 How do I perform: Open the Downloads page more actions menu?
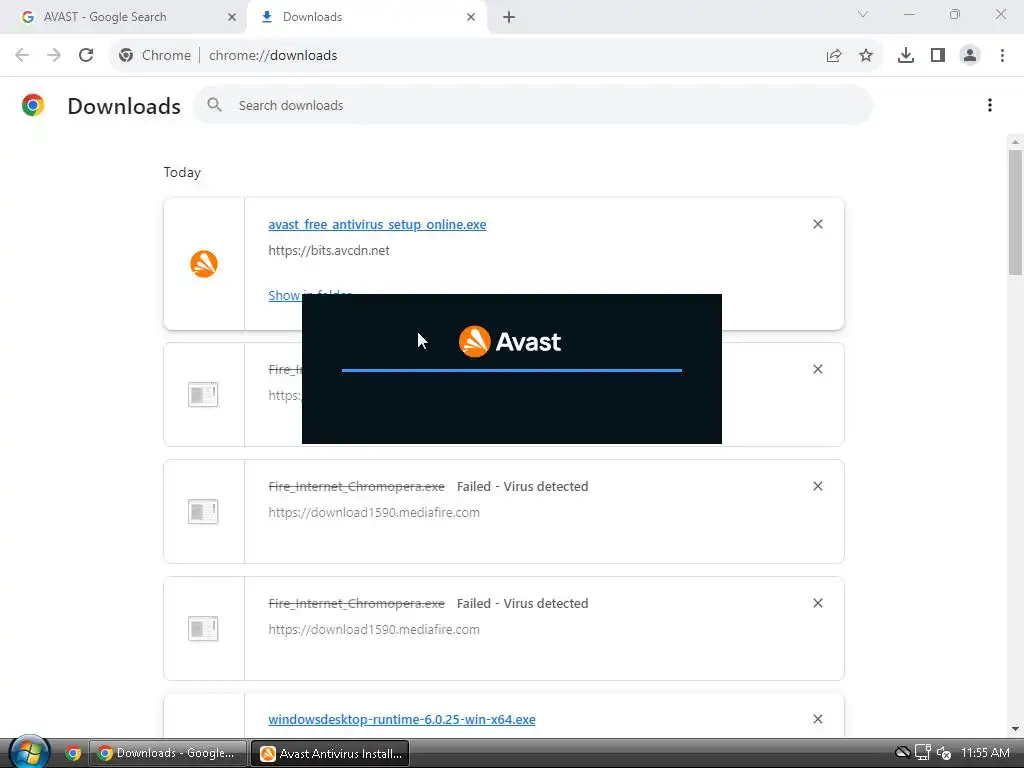[x=990, y=105]
